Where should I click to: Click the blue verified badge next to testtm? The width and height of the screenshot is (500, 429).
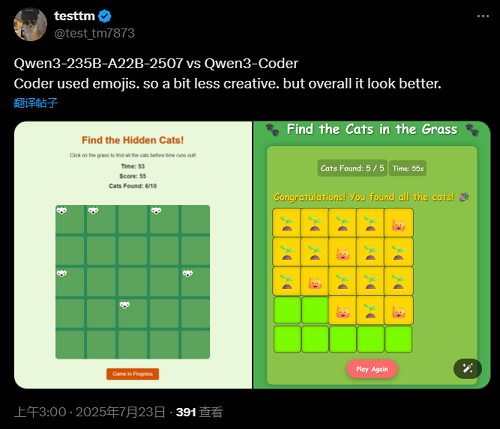coord(105,16)
